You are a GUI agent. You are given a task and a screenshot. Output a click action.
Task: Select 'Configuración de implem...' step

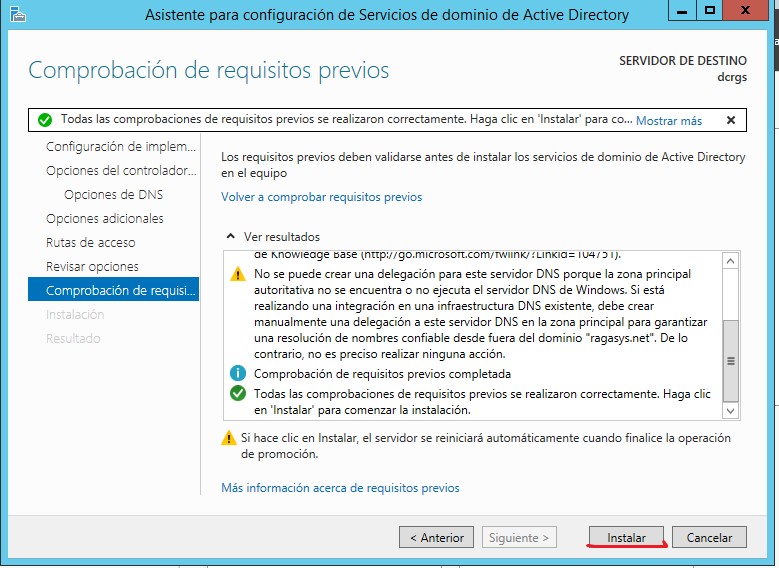(x=121, y=147)
